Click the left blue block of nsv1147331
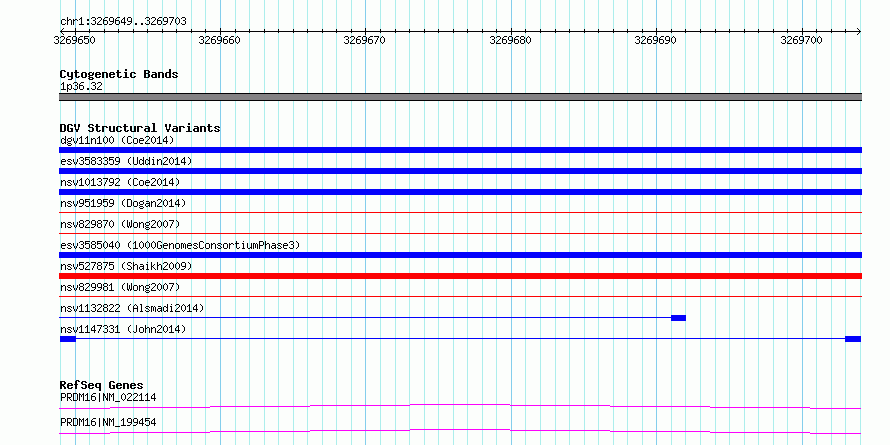The width and height of the screenshot is (890, 445). click(68, 339)
